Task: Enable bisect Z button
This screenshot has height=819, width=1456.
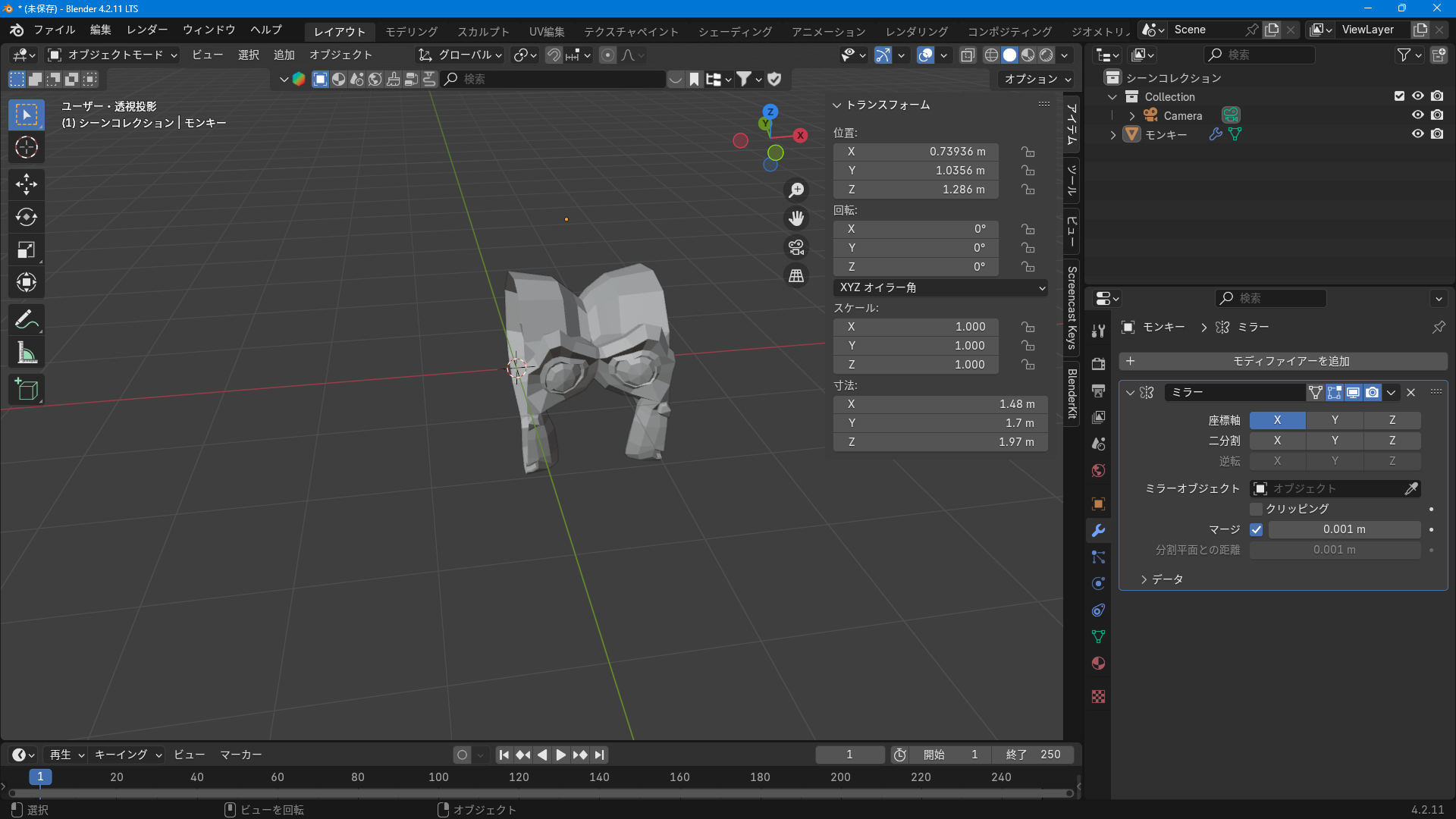Action: click(x=1392, y=441)
